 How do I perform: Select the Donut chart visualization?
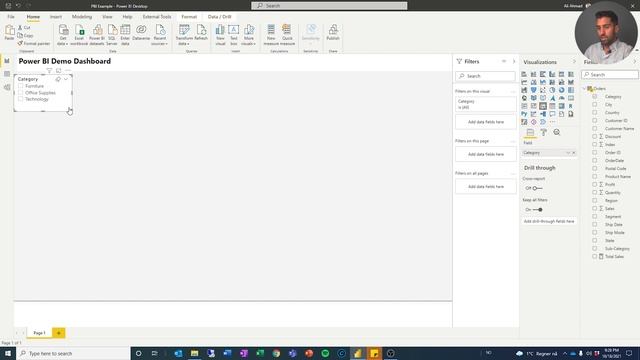point(562,90)
